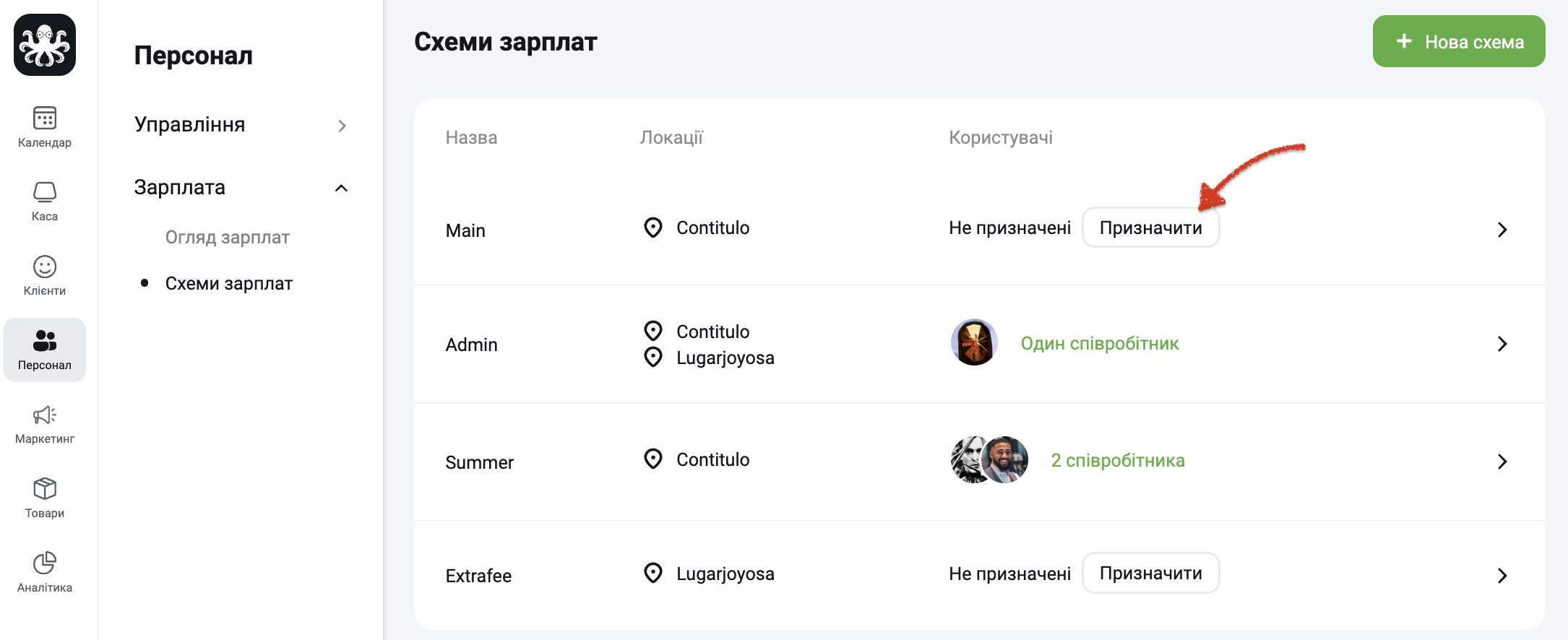The height and width of the screenshot is (640, 1568).
Task: Click Призначити button in Extrafee row
Action: point(1151,574)
